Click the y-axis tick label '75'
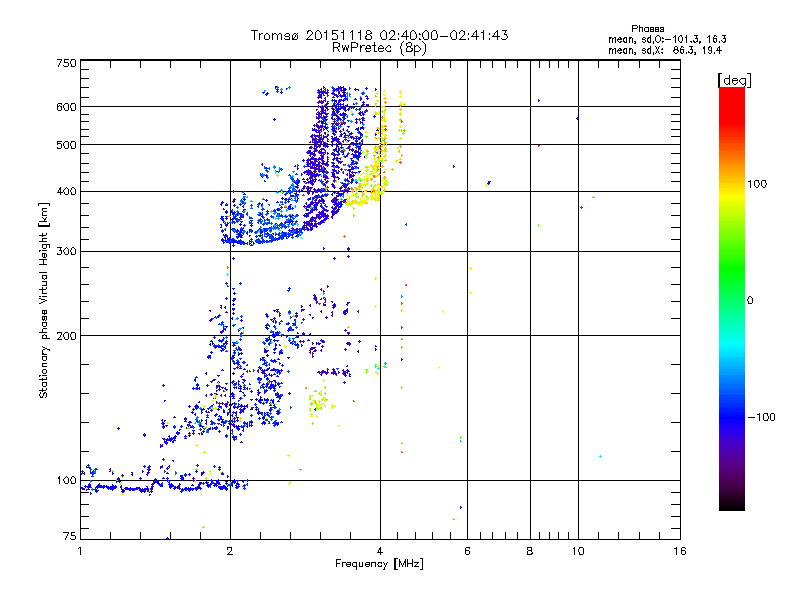 coord(70,536)
